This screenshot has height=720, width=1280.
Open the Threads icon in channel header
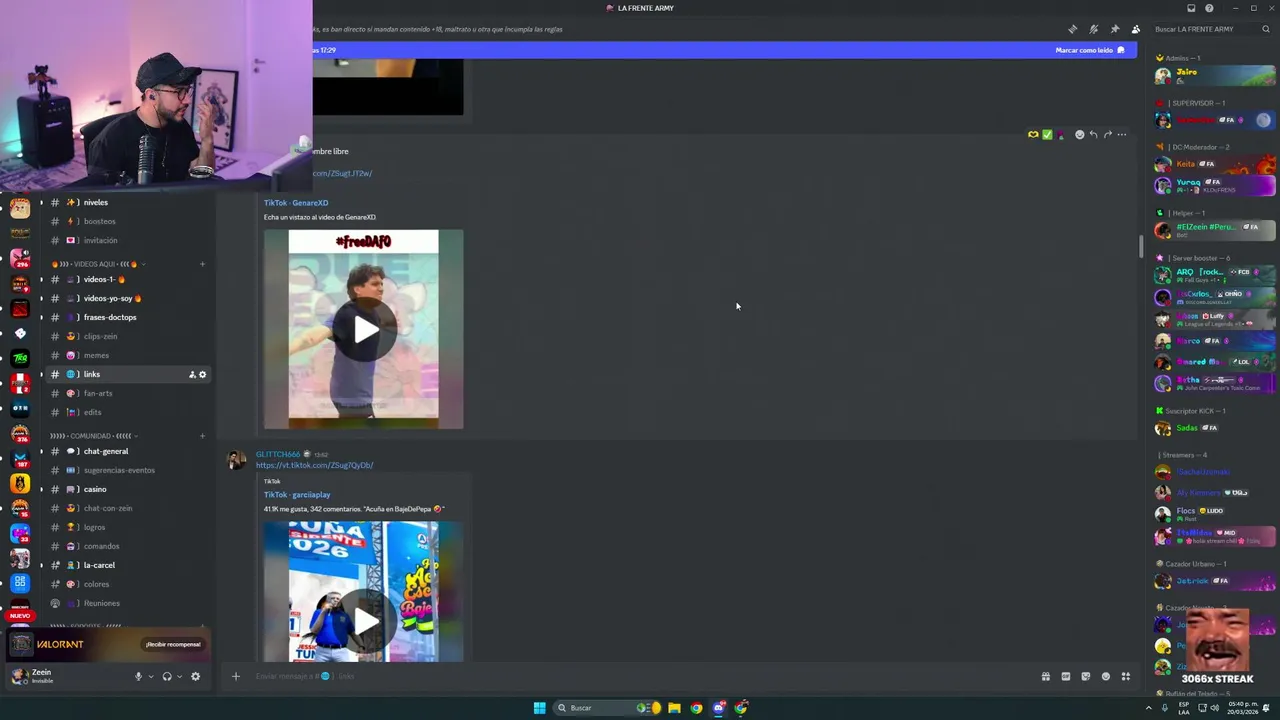[x=1073, y=29]
